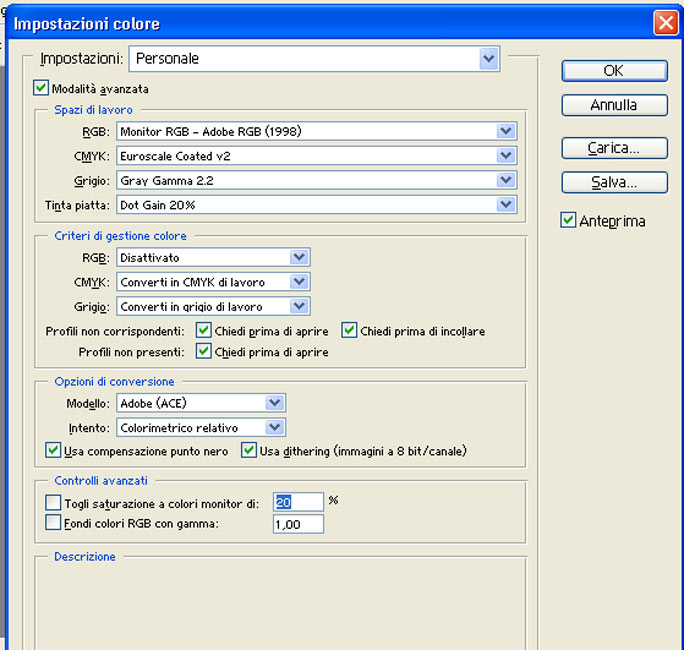Open the Tinta piatta Dot Gain dropdown
The image size is (684, 650).
506,205
